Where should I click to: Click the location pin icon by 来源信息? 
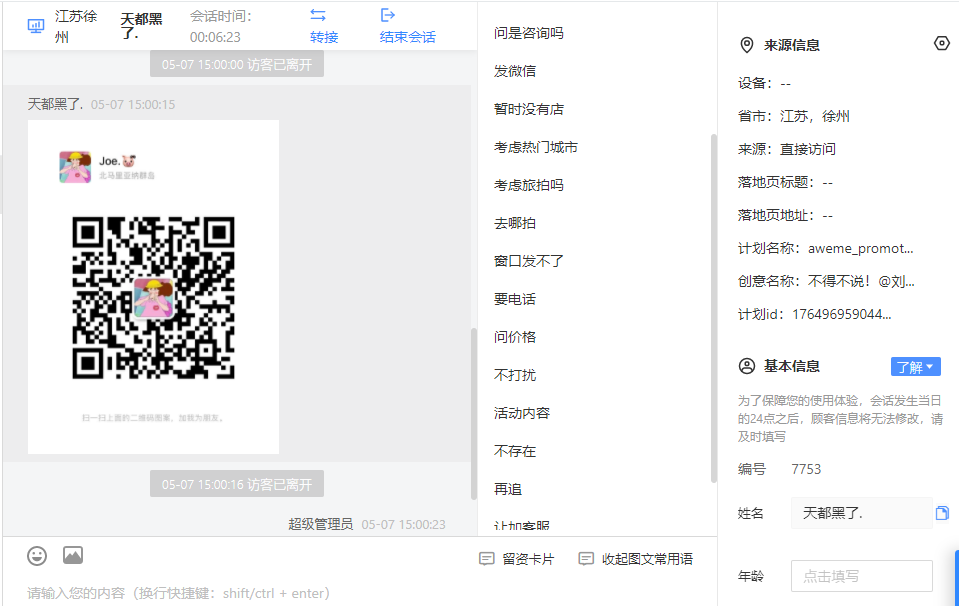(747, 45)
